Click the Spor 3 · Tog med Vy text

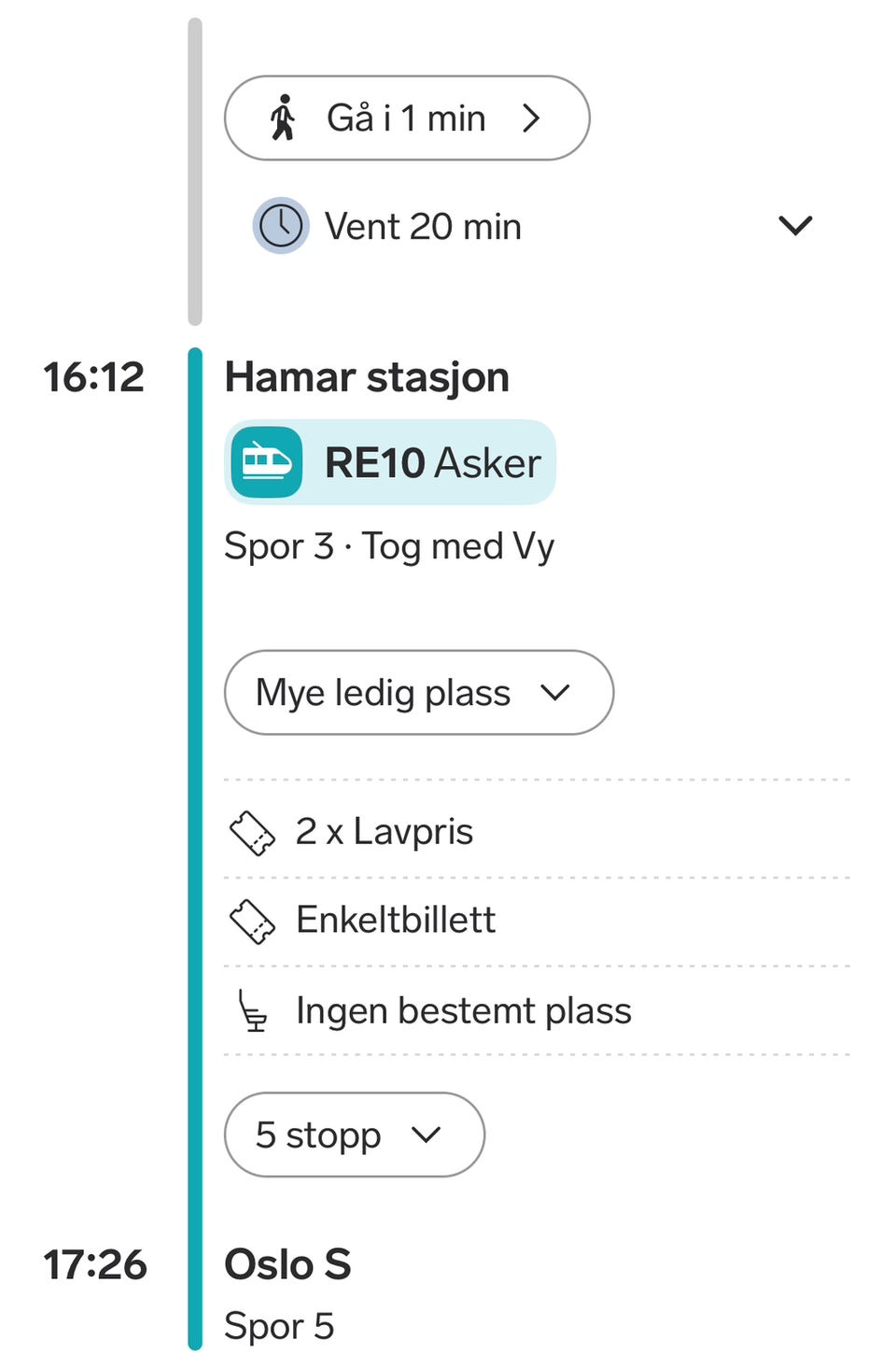coord(389,546)
